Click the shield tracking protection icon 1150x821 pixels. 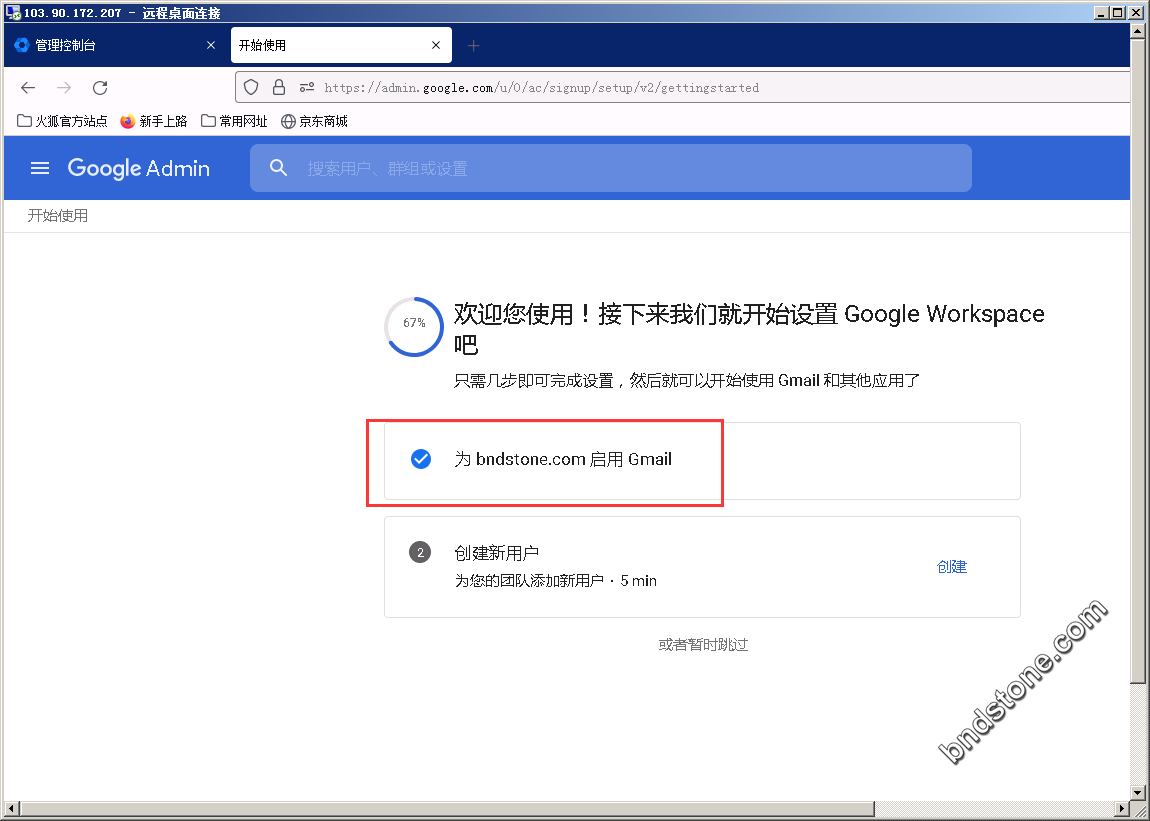pos(251,87)
